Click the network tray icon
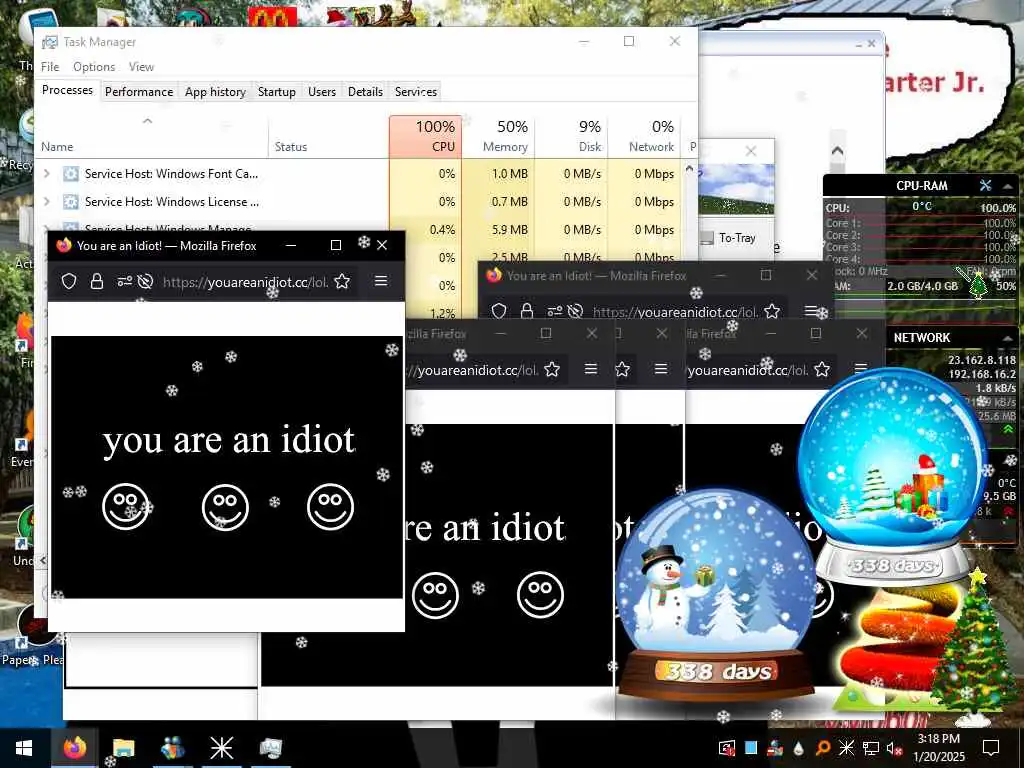Image resolution: width=1024 pixels, height=768 pixels. click(871, 748)
